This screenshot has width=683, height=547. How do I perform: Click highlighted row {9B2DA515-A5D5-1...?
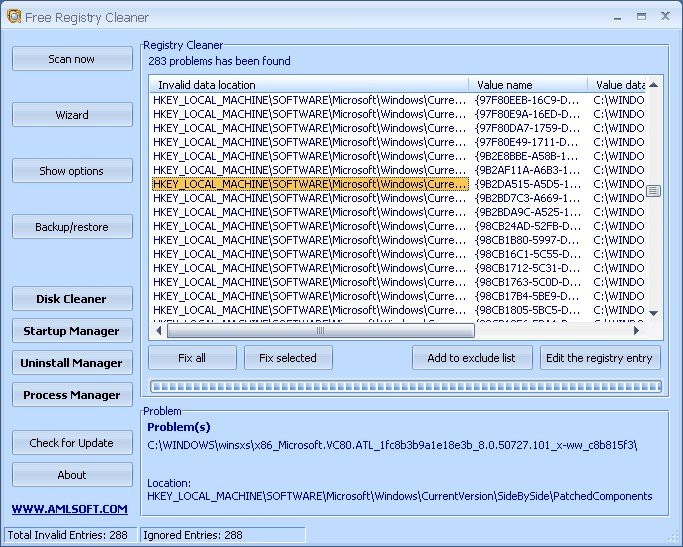click(398, 184)
